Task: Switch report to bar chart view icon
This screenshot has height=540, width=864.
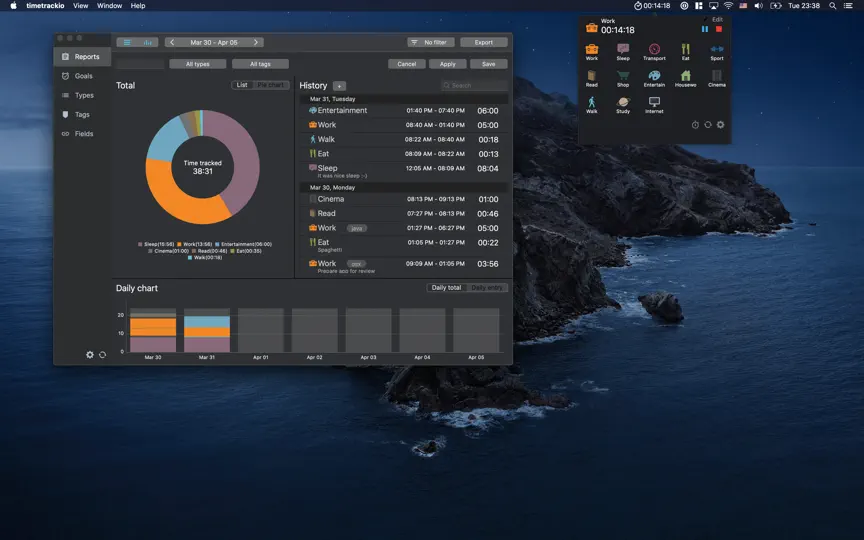Action: tap(148, 42)
